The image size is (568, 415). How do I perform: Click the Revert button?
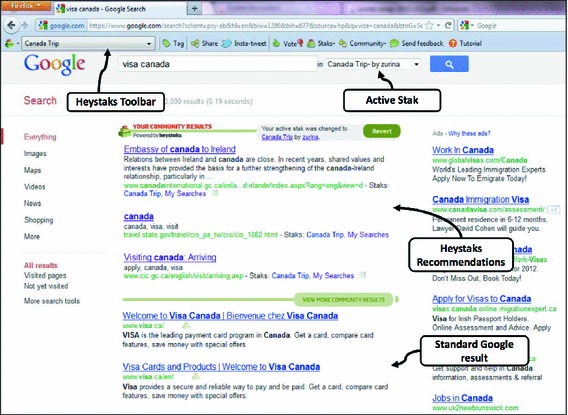tap(382, 131)
